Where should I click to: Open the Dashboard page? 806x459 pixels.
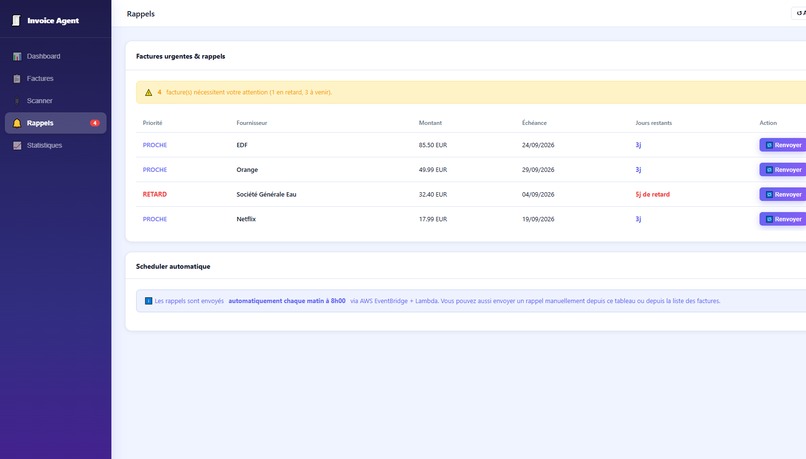(56, 56)
